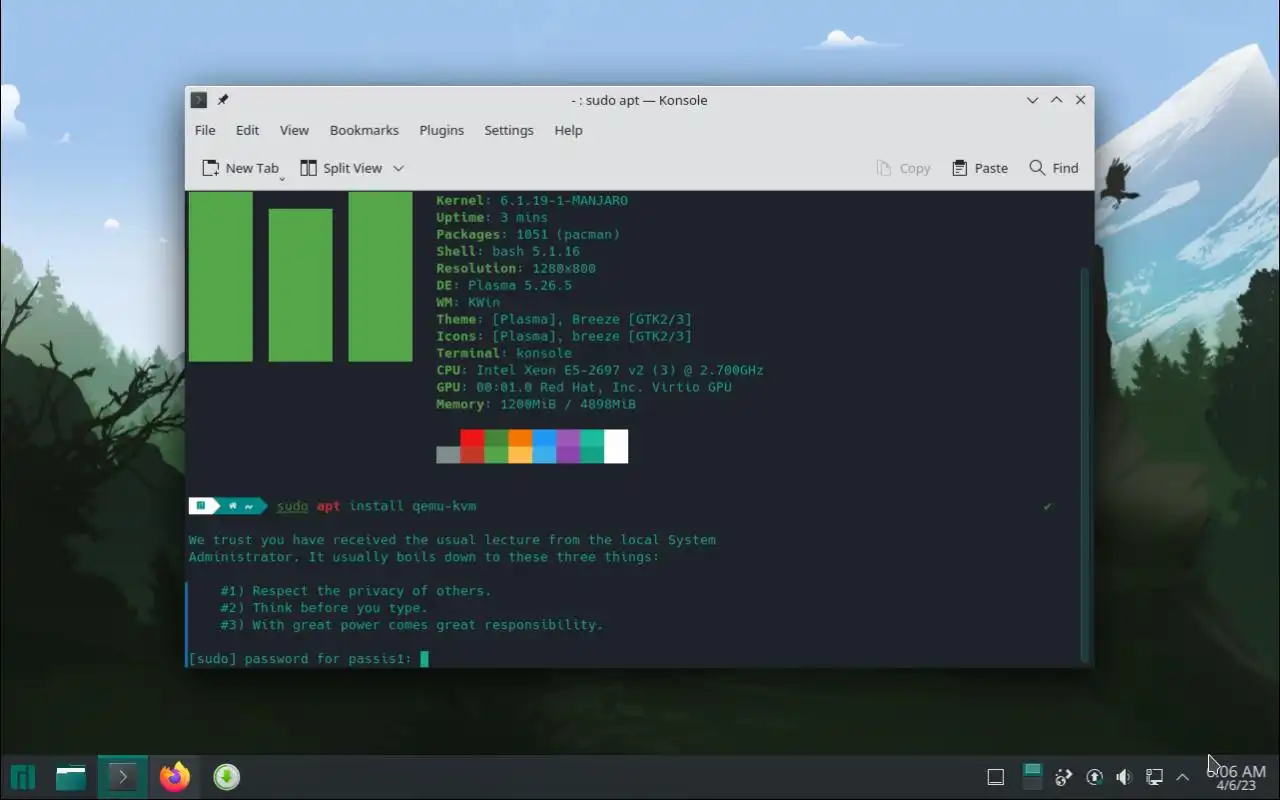Open the Help menu
The height and width of the screenshot is (800, 1280).
tap(568, 130)
